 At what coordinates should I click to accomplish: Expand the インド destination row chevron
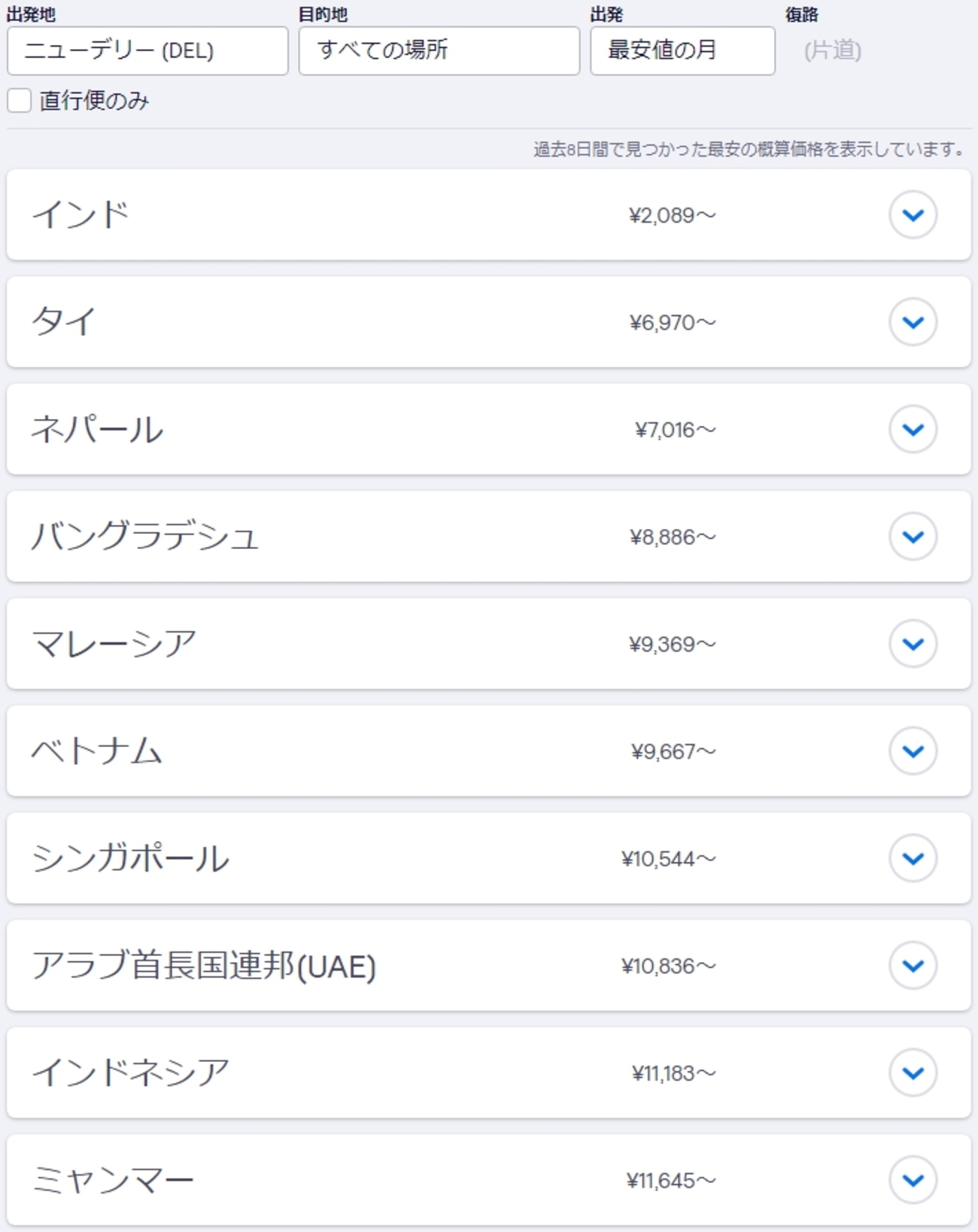tap(913, 215)
